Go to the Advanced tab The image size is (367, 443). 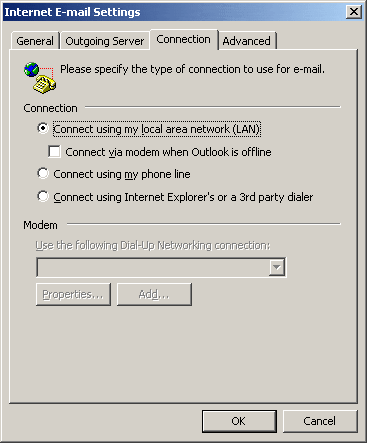coord(246,41)
